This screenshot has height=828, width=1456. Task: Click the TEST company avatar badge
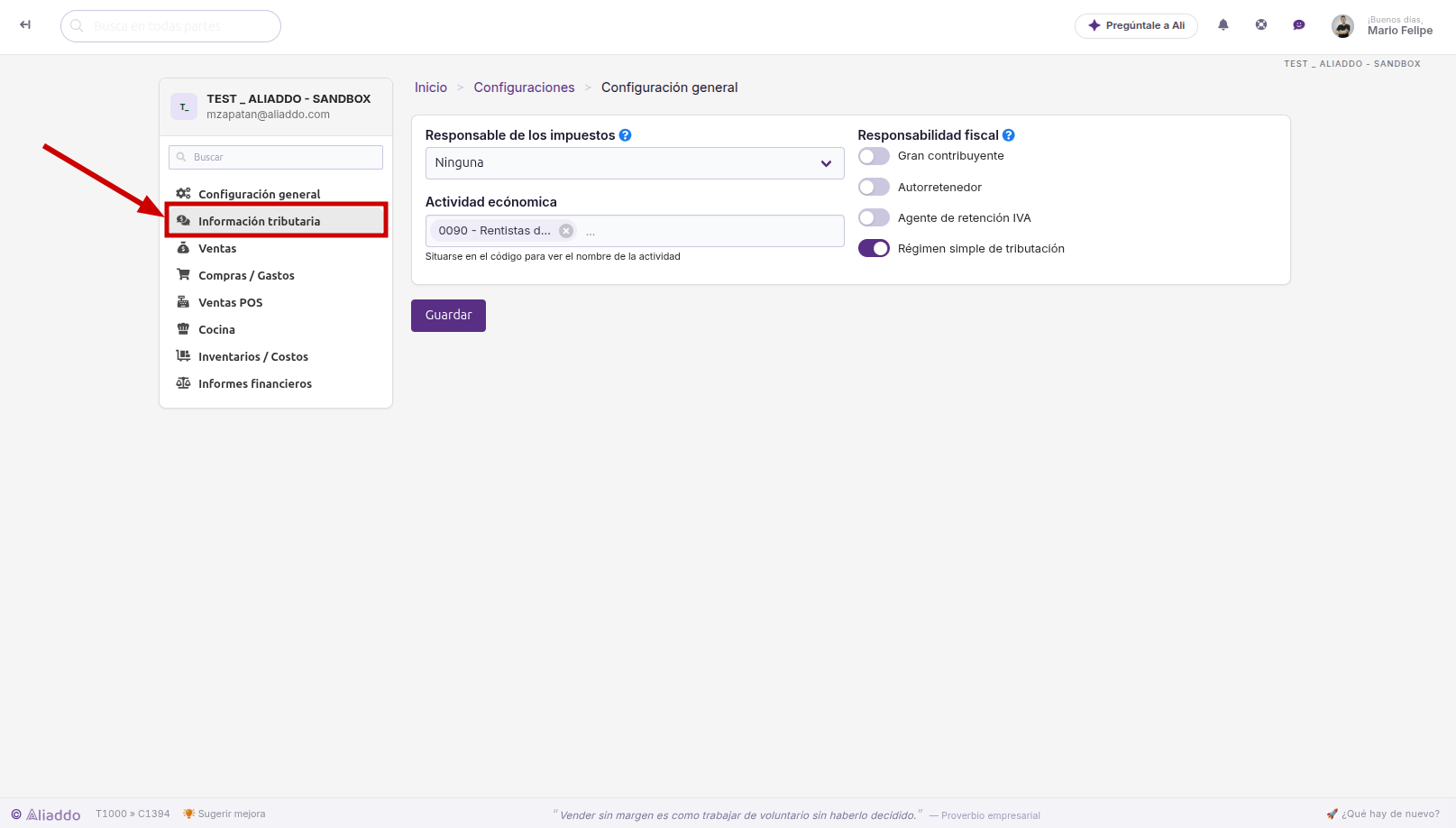184,106
